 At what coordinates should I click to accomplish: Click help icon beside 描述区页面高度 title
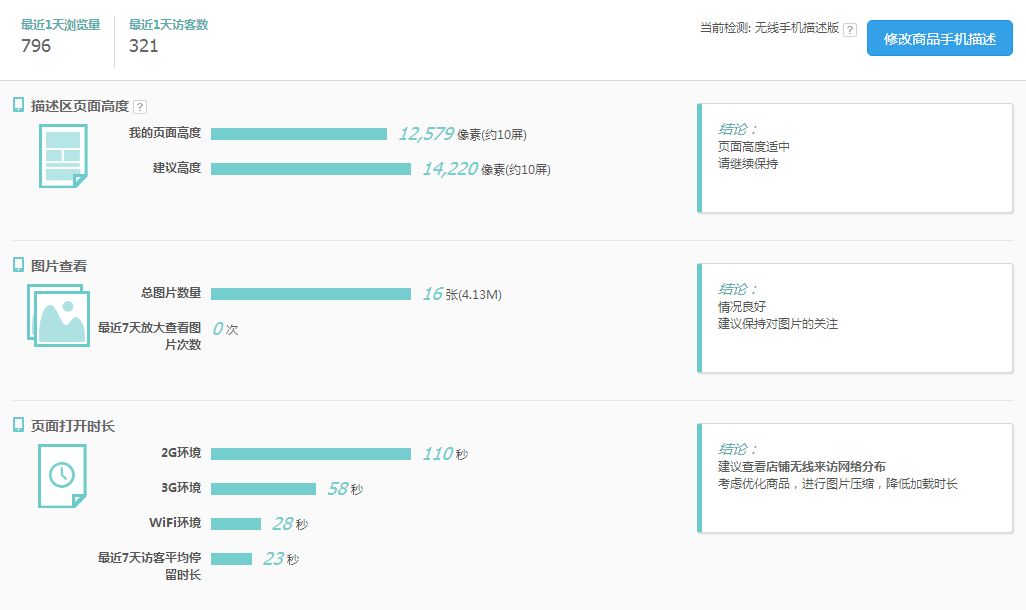[140, 107]
